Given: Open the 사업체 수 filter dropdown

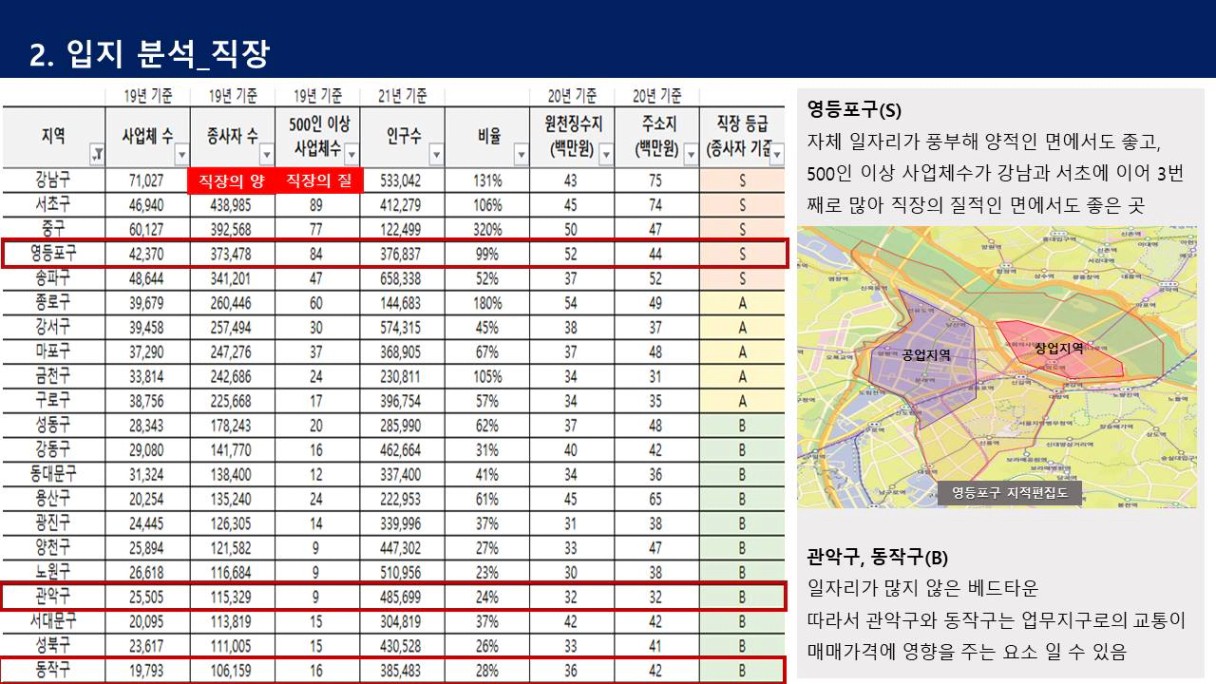Looking at the screenshot, I should pyautogui.click(x=182, y=155).
